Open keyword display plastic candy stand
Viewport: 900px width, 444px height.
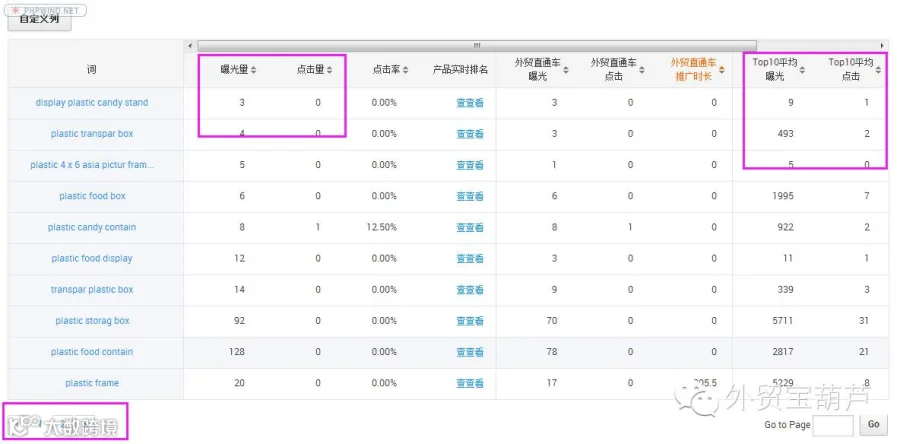pyautogui.click(x=92, y=103)
